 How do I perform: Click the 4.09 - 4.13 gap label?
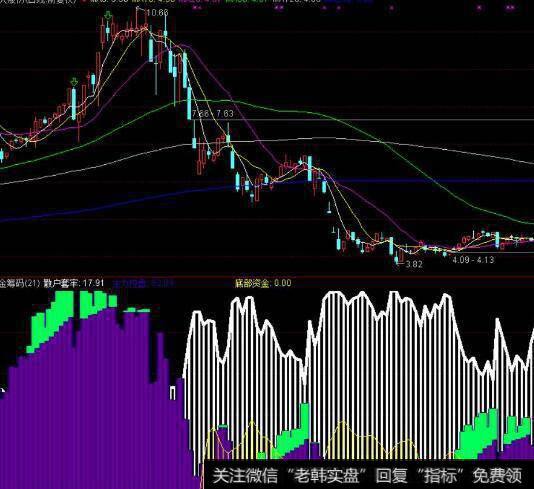point(473,260)
